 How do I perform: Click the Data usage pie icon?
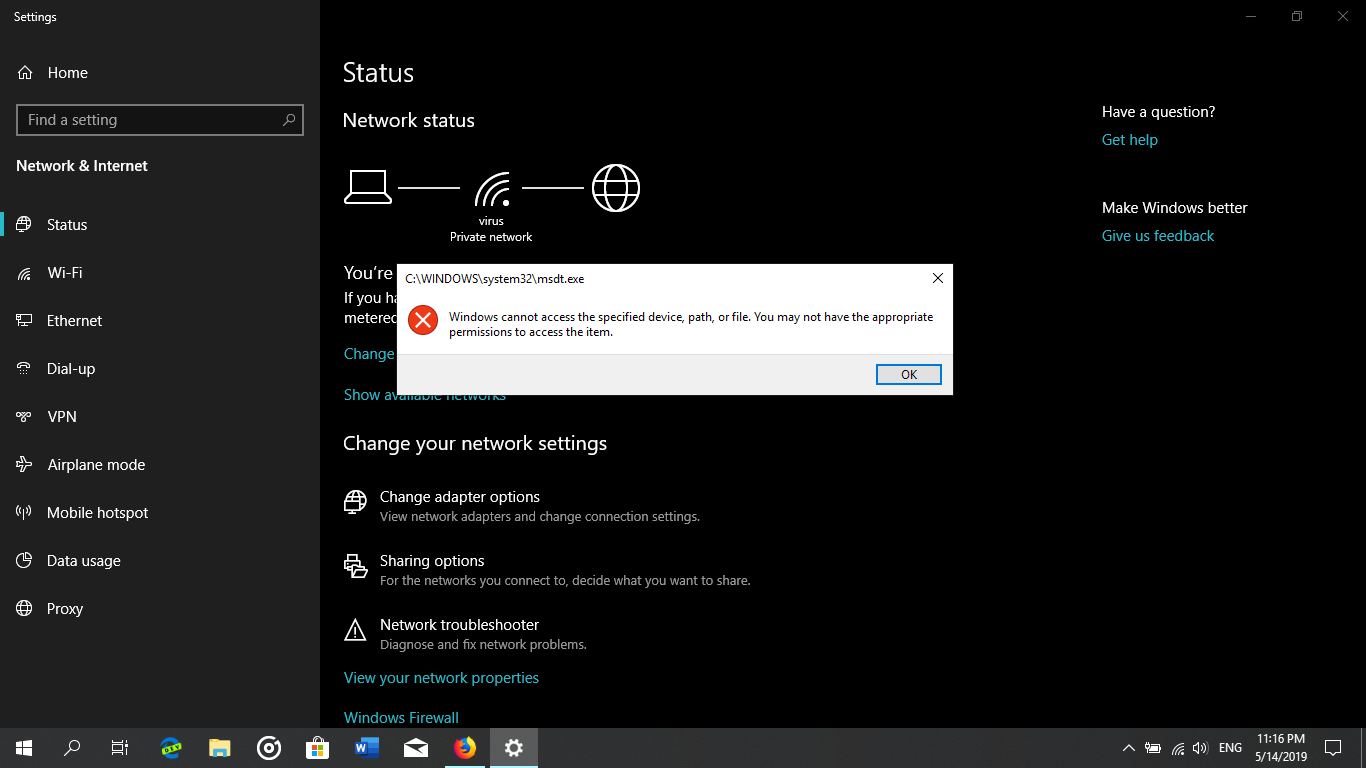pyautogui.click(x=24, y=560)
